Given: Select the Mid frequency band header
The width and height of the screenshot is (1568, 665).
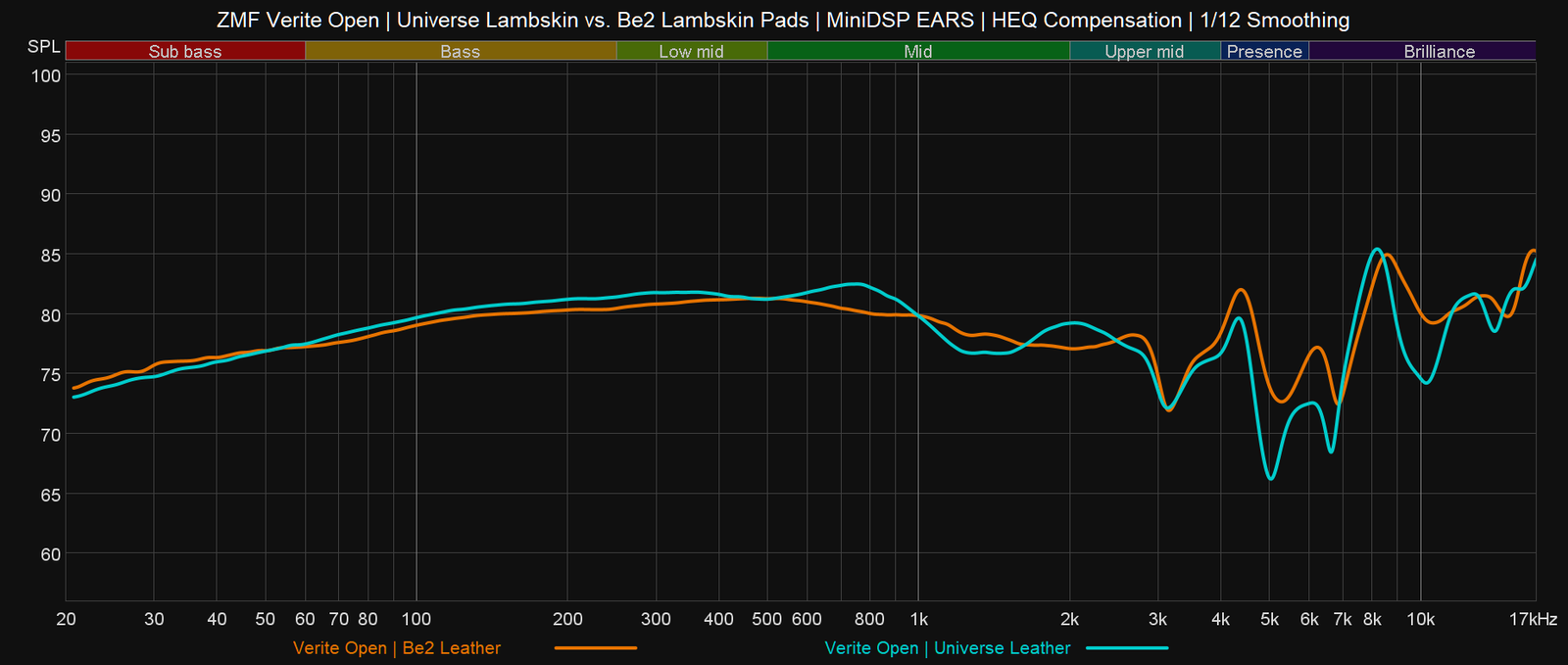Looking at the screenshot, I should coord(917,52).
